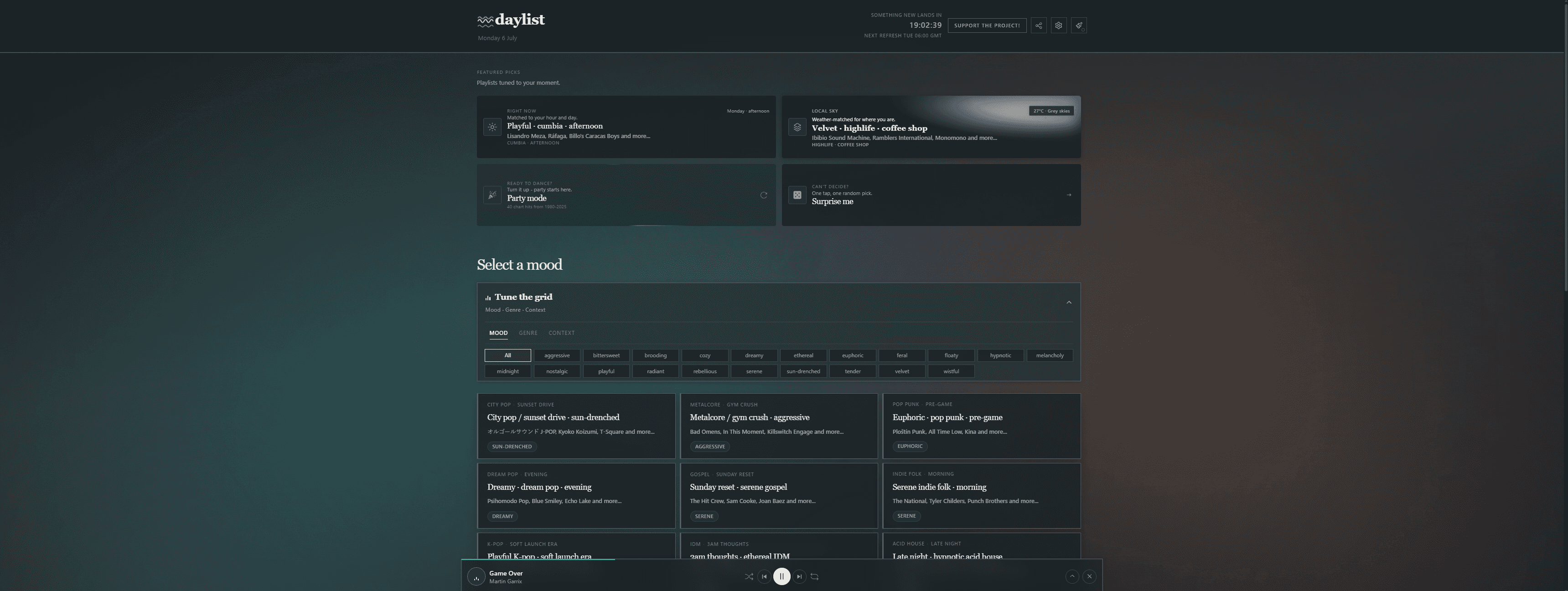This screenshot has height=591, width=1568.
Task: Toggle the ethereal mood filter
Action: pos(803,356)
